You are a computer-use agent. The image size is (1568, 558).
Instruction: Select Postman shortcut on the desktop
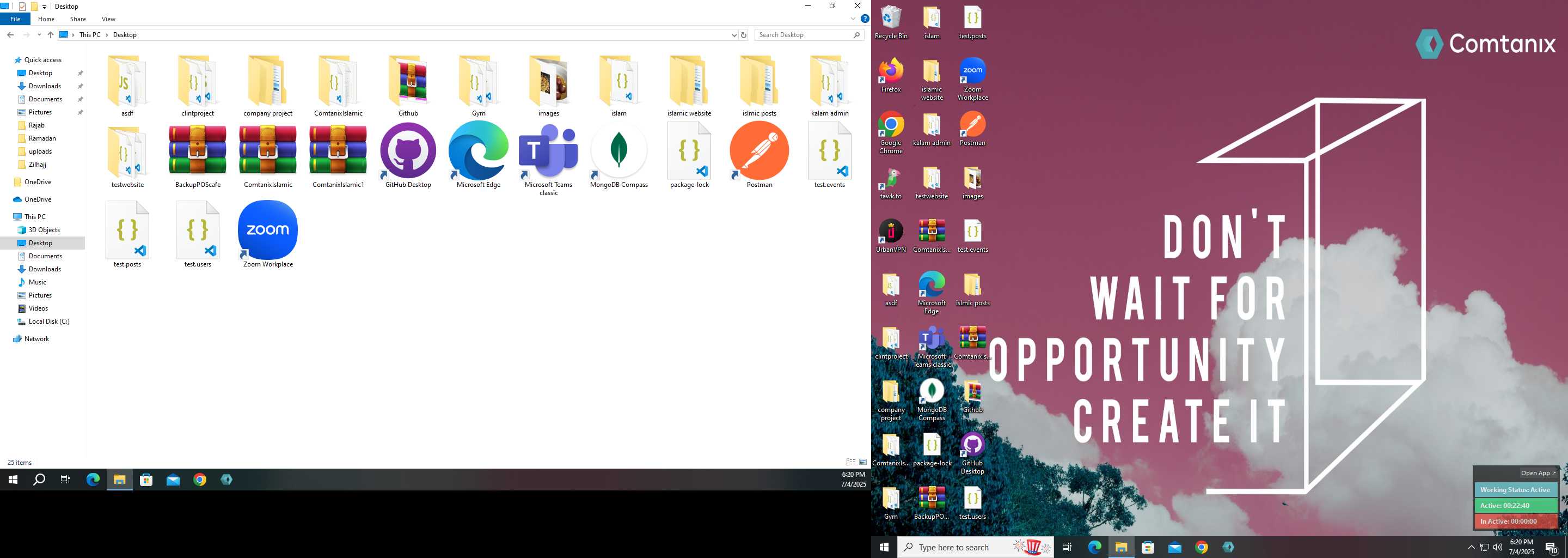pyautogui.click(x=972, y=129)
